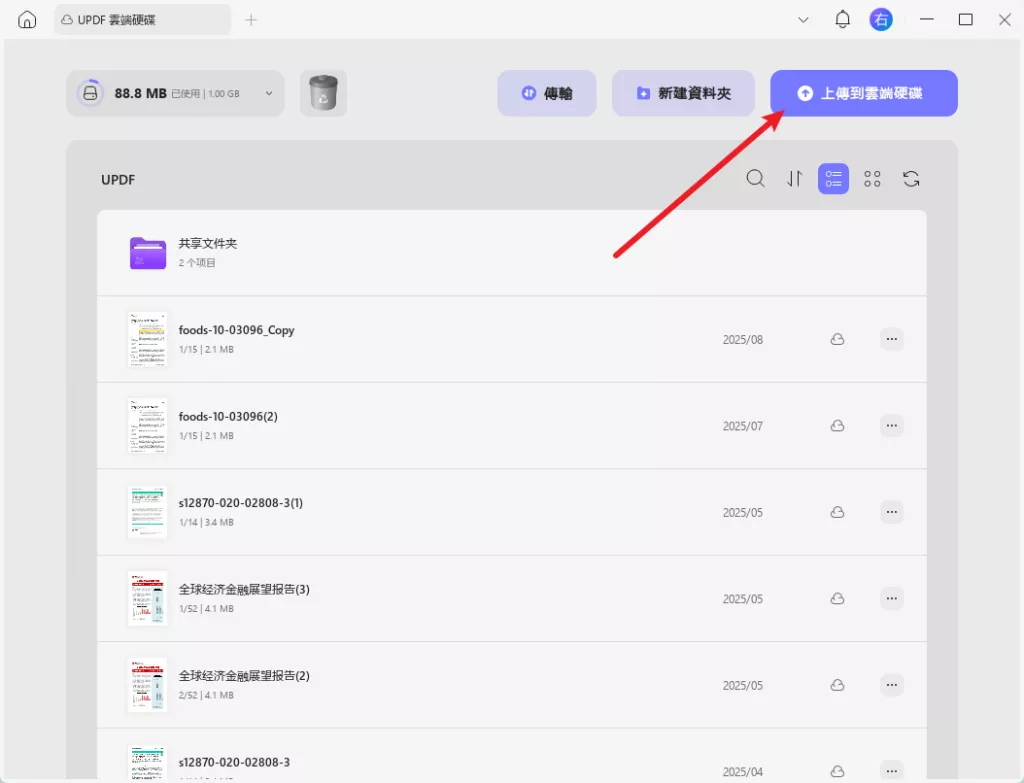This screenshot has height=783, width=1024.
Task: Click cloud icon for s12870-020-02808-3(1)
Action: pos(837,512)
